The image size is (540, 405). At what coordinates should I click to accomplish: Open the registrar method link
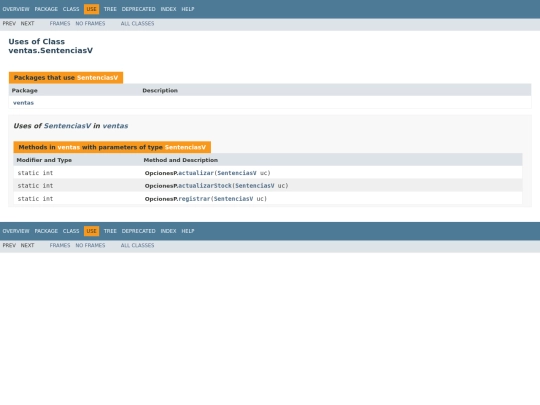pyautogui.click(x=194, y=199)
